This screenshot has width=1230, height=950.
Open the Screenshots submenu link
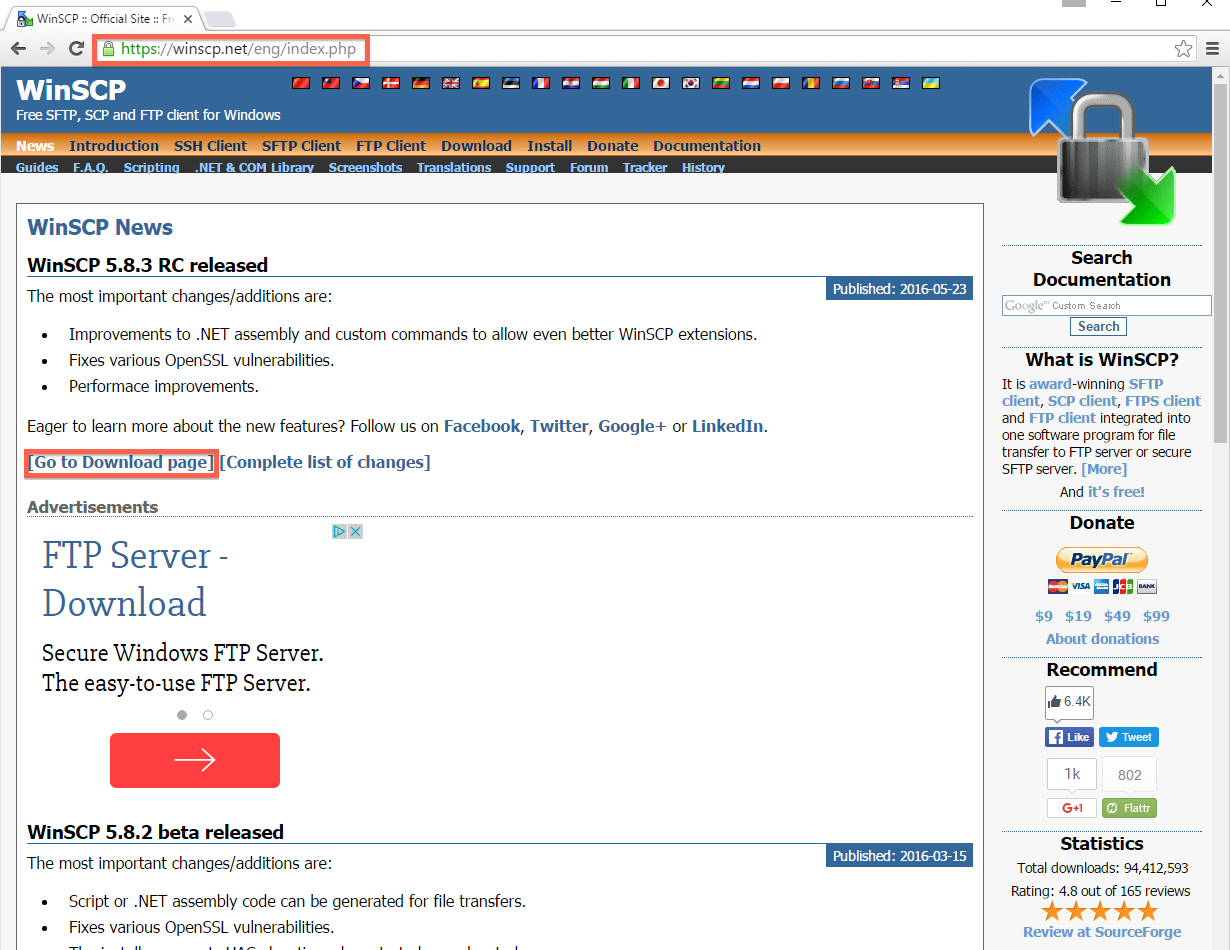pyautogui.click(x=365, y=167)
